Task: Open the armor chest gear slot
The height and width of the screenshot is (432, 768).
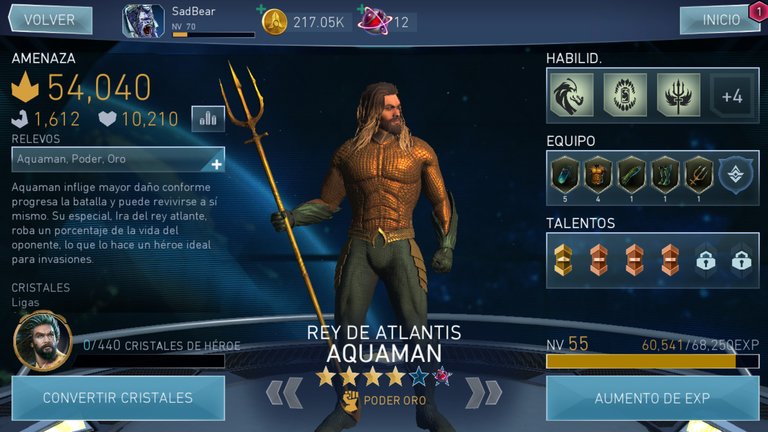Action: pos(598,174)
